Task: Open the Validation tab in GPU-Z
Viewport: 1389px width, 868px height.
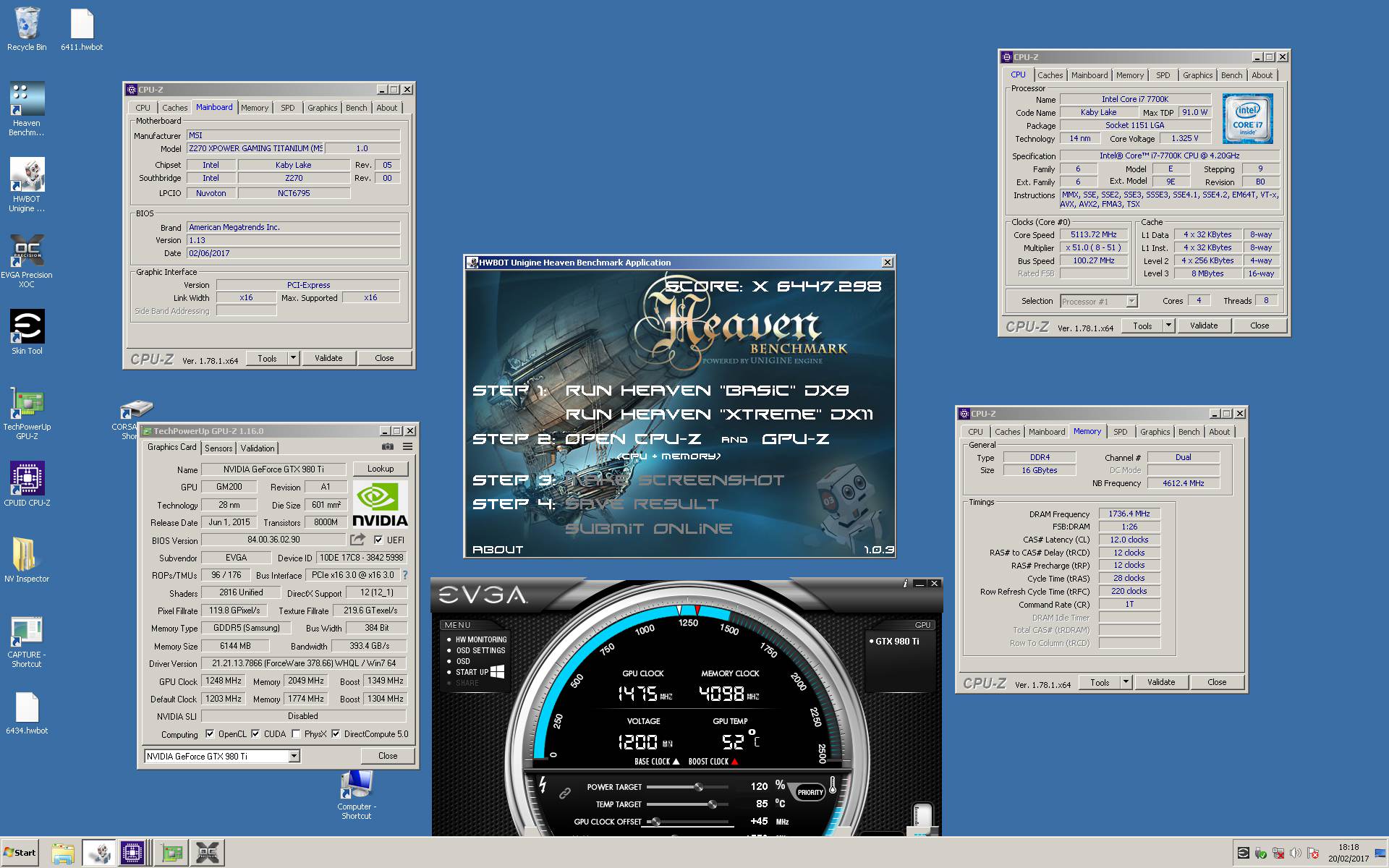Action: pyautogui.click(x=258, y=448)
